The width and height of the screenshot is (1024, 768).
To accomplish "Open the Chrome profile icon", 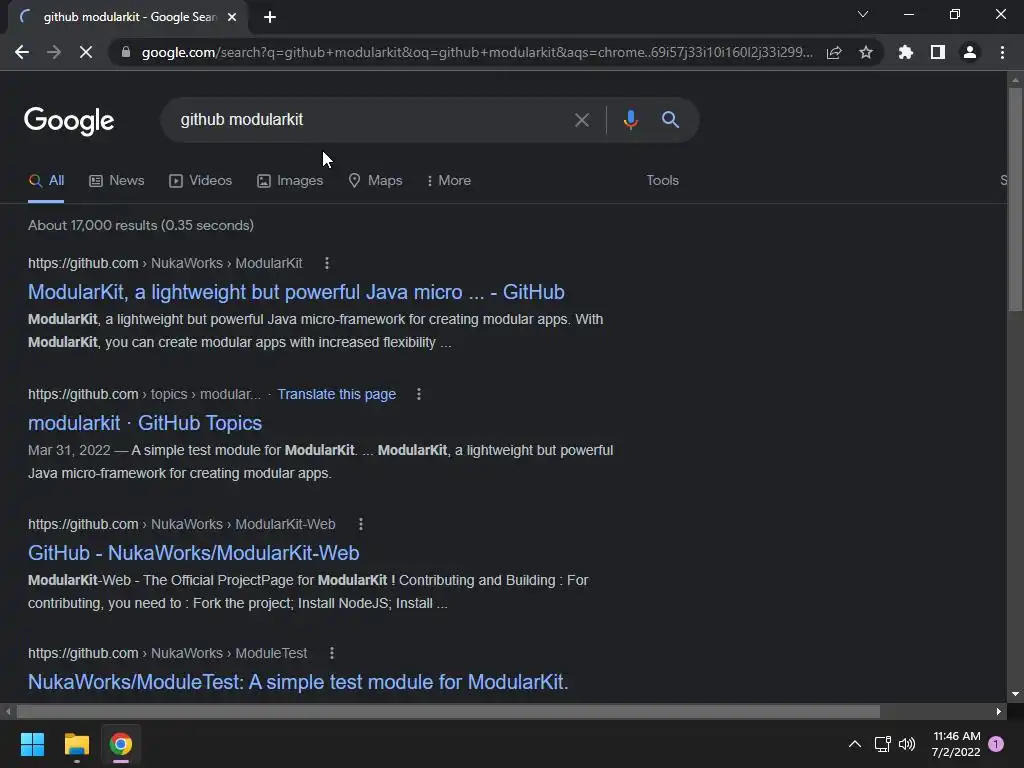I will (970, 52).
